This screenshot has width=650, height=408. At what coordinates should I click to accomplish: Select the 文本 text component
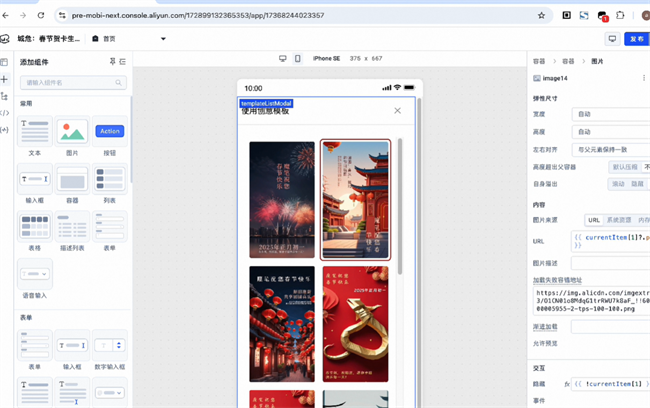[x=35, y=136]
